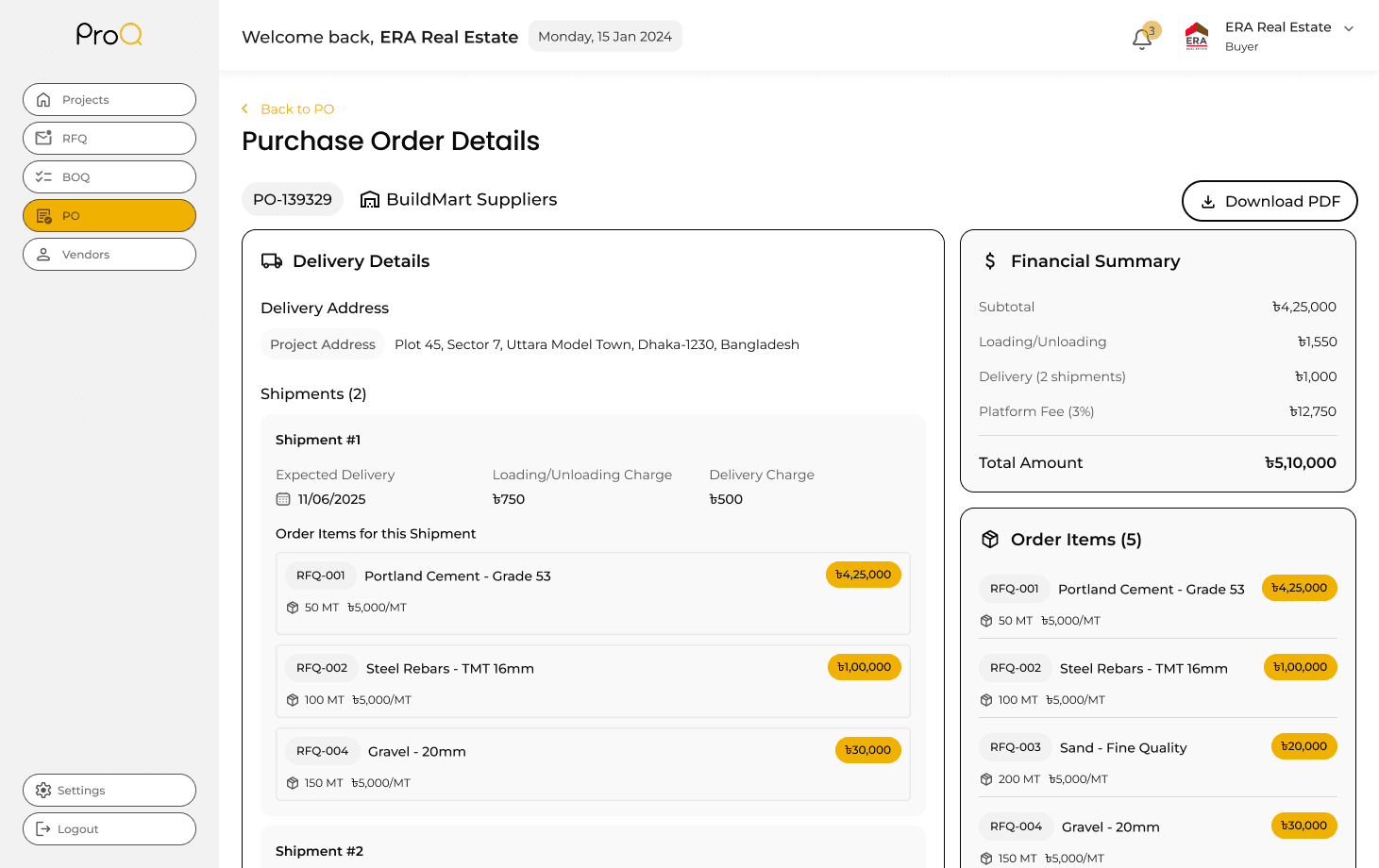
Task: Expand the ERA Real Estate account dropdown
Action: [1349, 29]
